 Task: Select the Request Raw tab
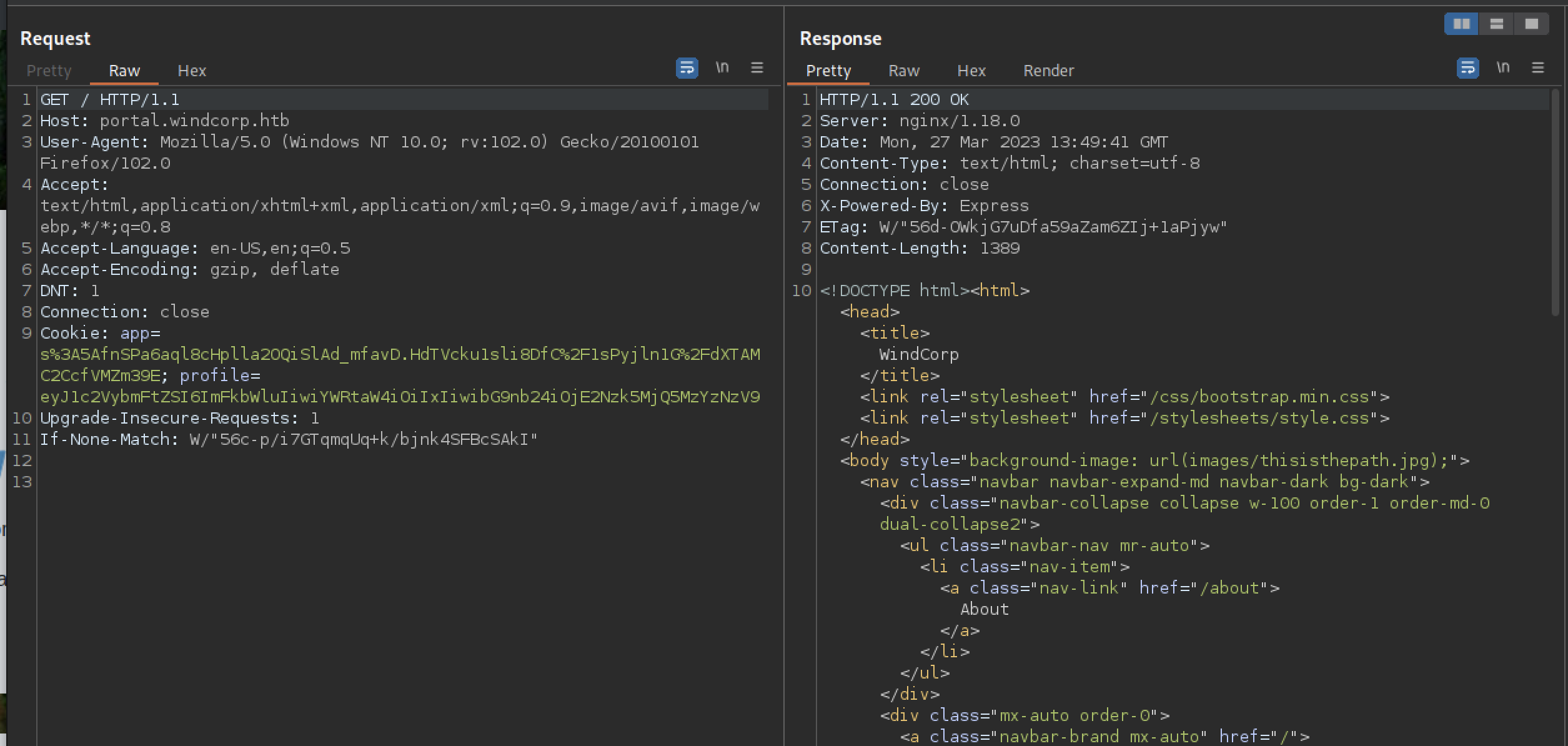pyautogui.click(x=124, y=71)
